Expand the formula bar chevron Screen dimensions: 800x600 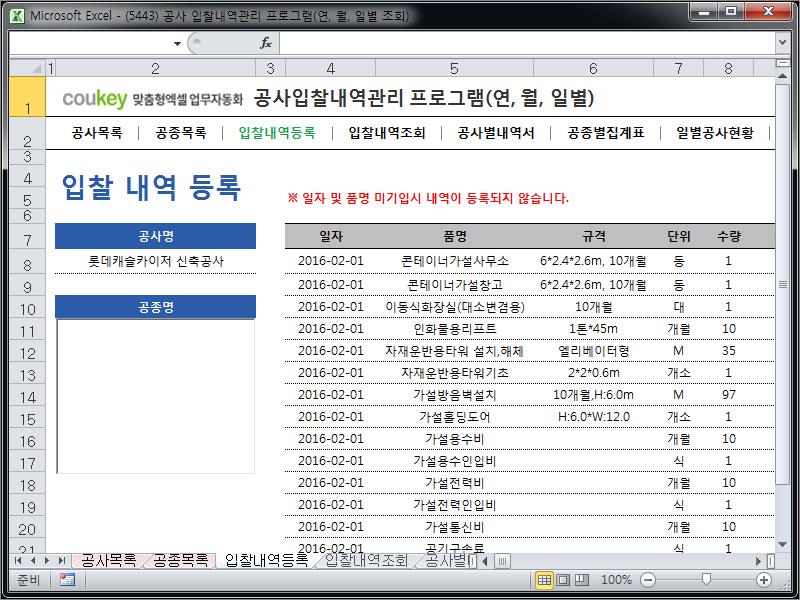coord(782,43)
